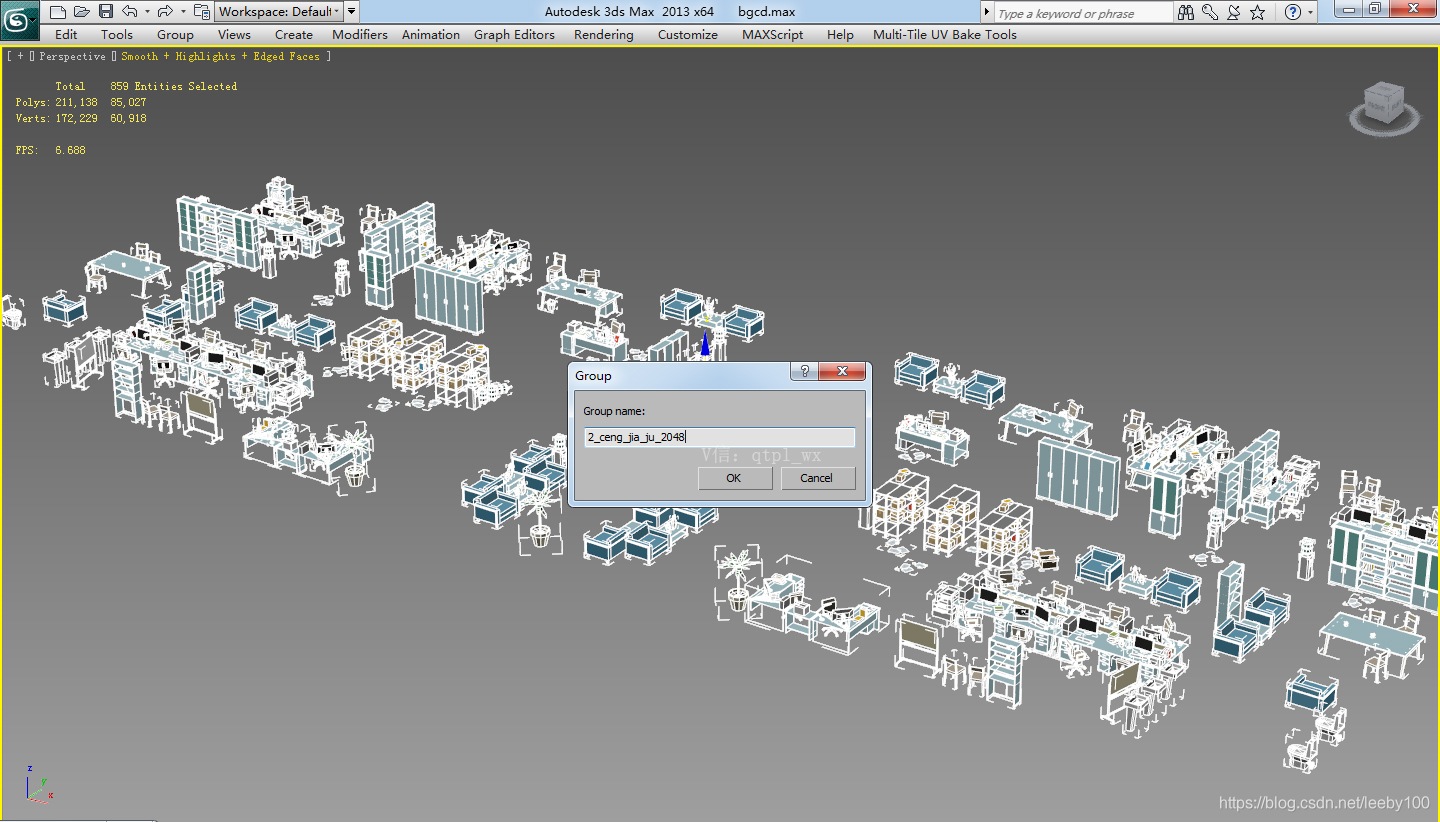Image resolution: width=1440 pixels, height=822 pixels.
Task: Expand the InfoCenter search arrow
Action: pyautogui.click(x=987, y=13)
